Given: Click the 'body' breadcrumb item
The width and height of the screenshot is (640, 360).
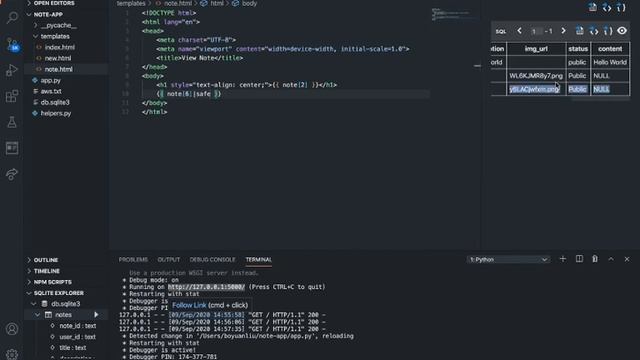Looking at the screenshot, I should (x=249, y=3).
